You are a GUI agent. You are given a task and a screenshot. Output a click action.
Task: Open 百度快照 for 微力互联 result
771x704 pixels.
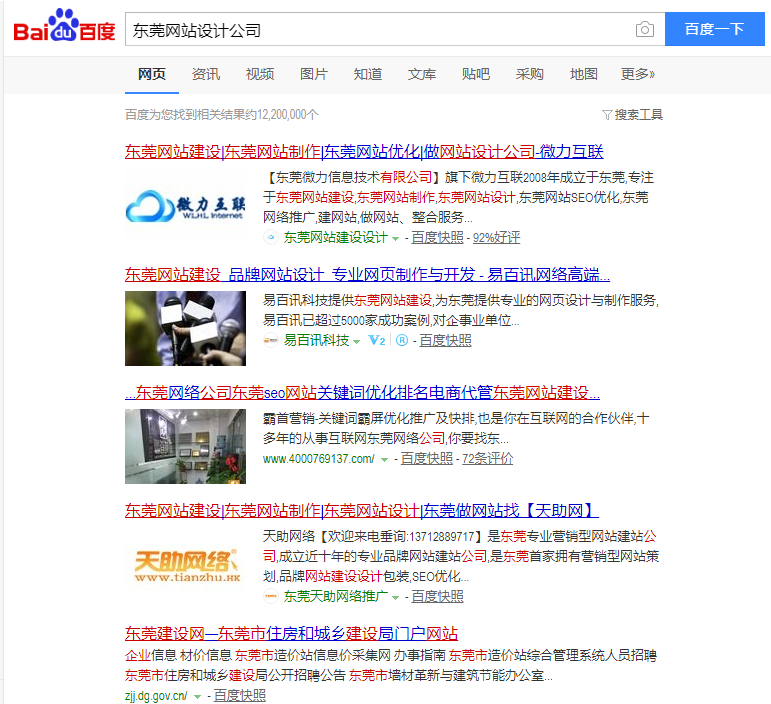point(437,237)
